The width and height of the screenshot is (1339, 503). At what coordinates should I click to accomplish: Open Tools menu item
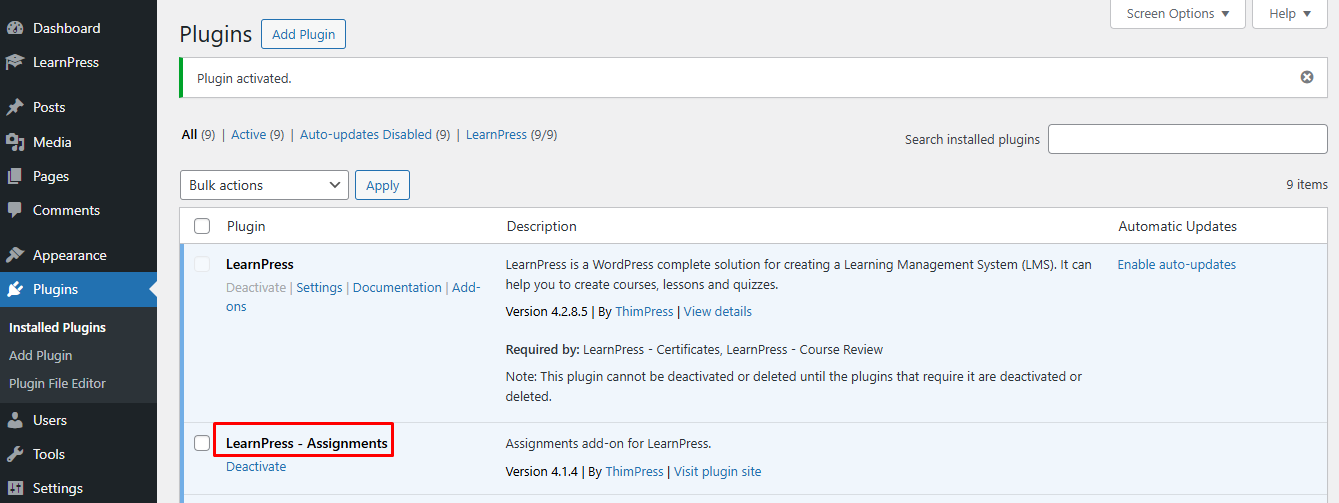click(x=78, y=454)
